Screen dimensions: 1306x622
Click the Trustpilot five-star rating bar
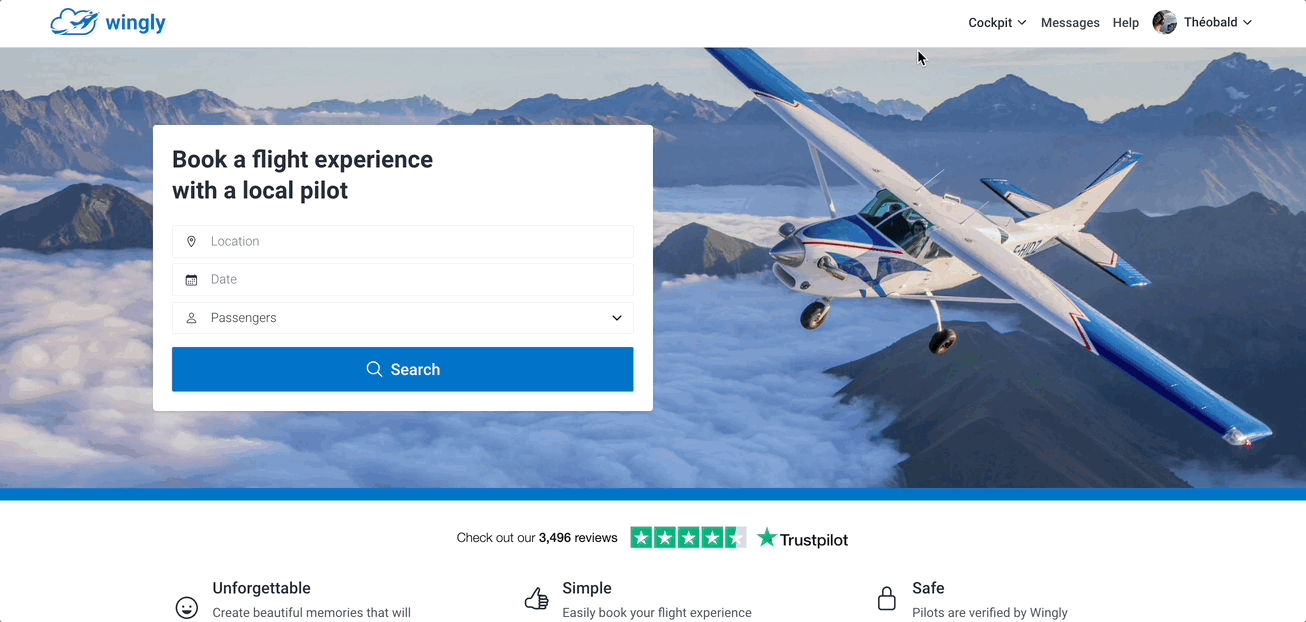pyautogui.click(x=688, y=538)
